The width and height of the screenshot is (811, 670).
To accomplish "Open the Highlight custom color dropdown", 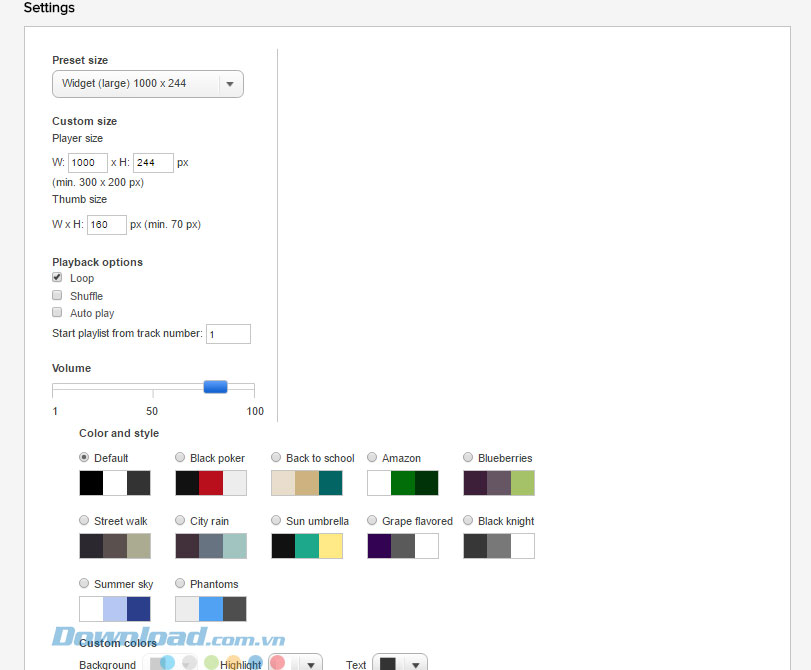I will pyautogui.click(x=310, y=665).
